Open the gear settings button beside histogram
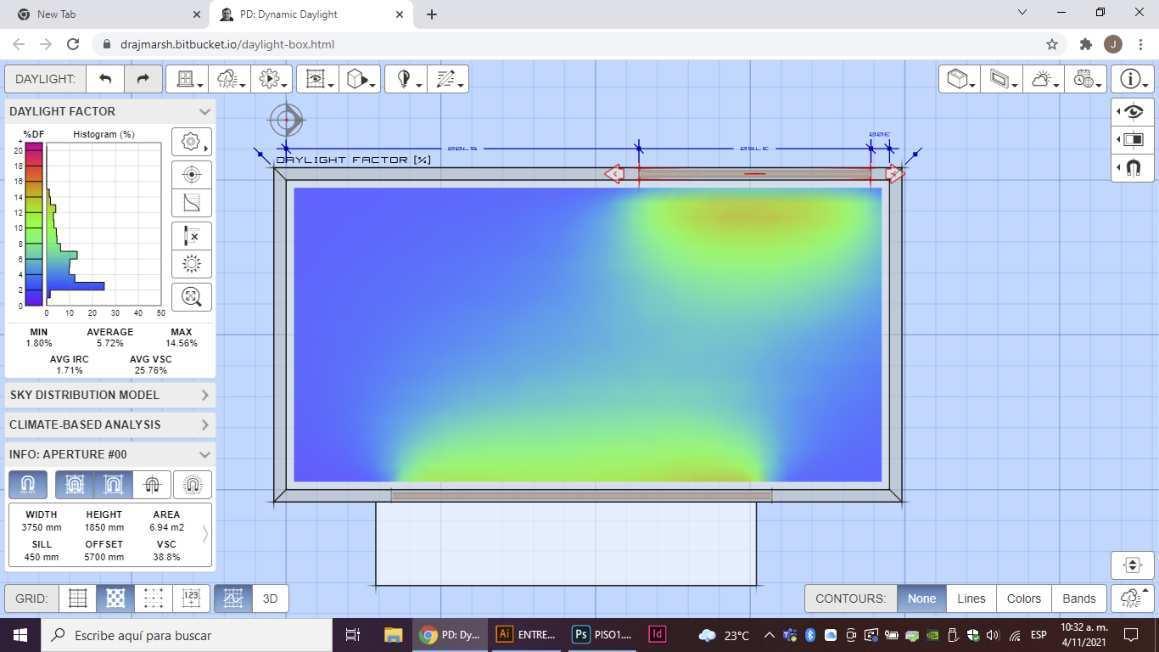This screenshot has width=1159, height=652. click(191, 141)
